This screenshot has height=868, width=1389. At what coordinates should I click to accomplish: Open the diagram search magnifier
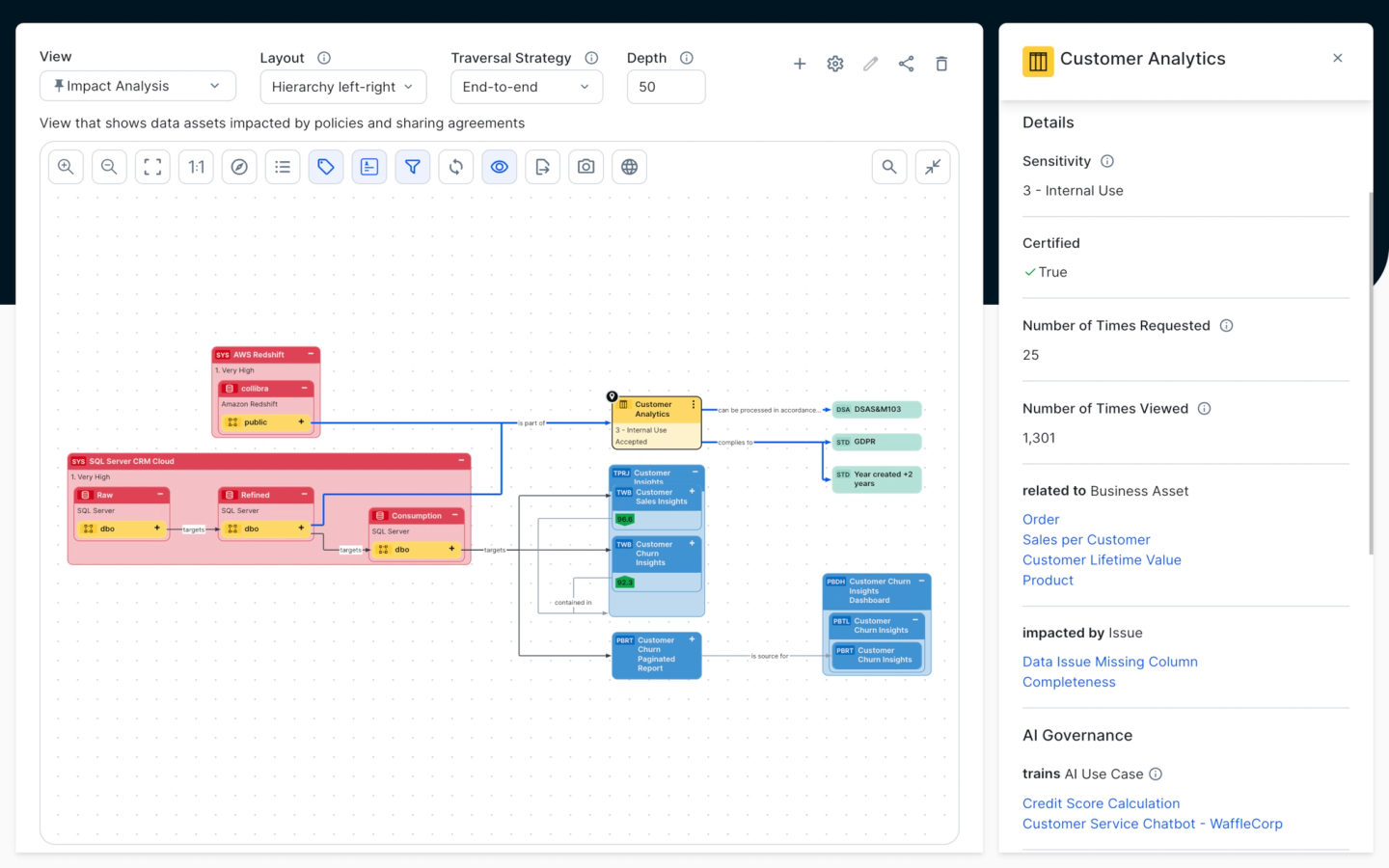coord(889,167)
